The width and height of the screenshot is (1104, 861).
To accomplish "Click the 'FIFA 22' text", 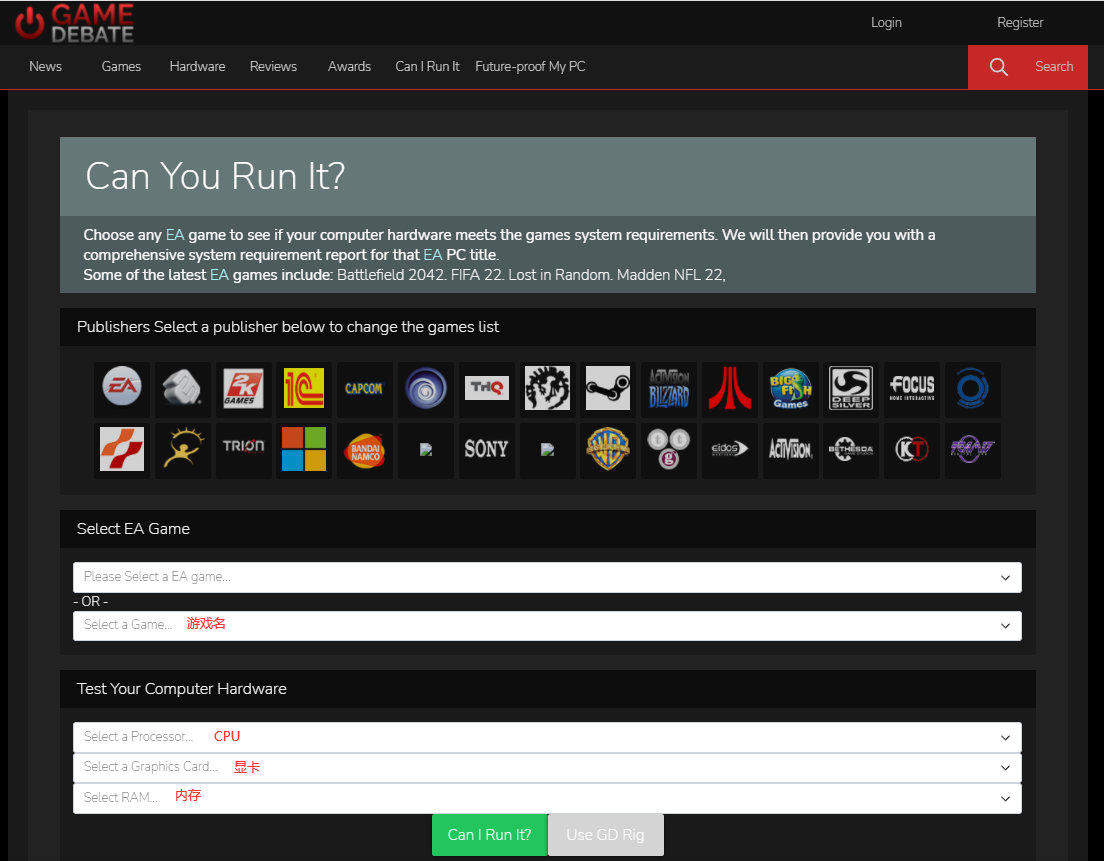I will [x=477, y=275].
